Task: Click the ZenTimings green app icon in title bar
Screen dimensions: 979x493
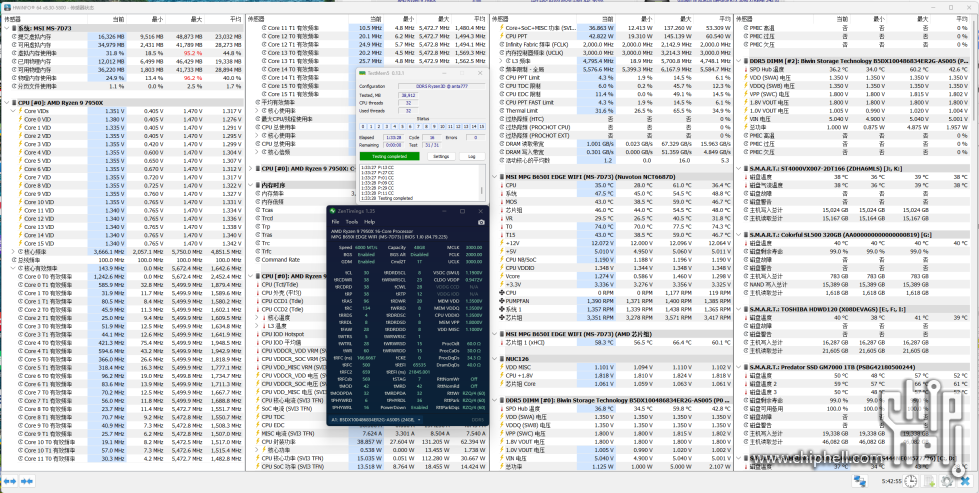Action: (333, 212)
